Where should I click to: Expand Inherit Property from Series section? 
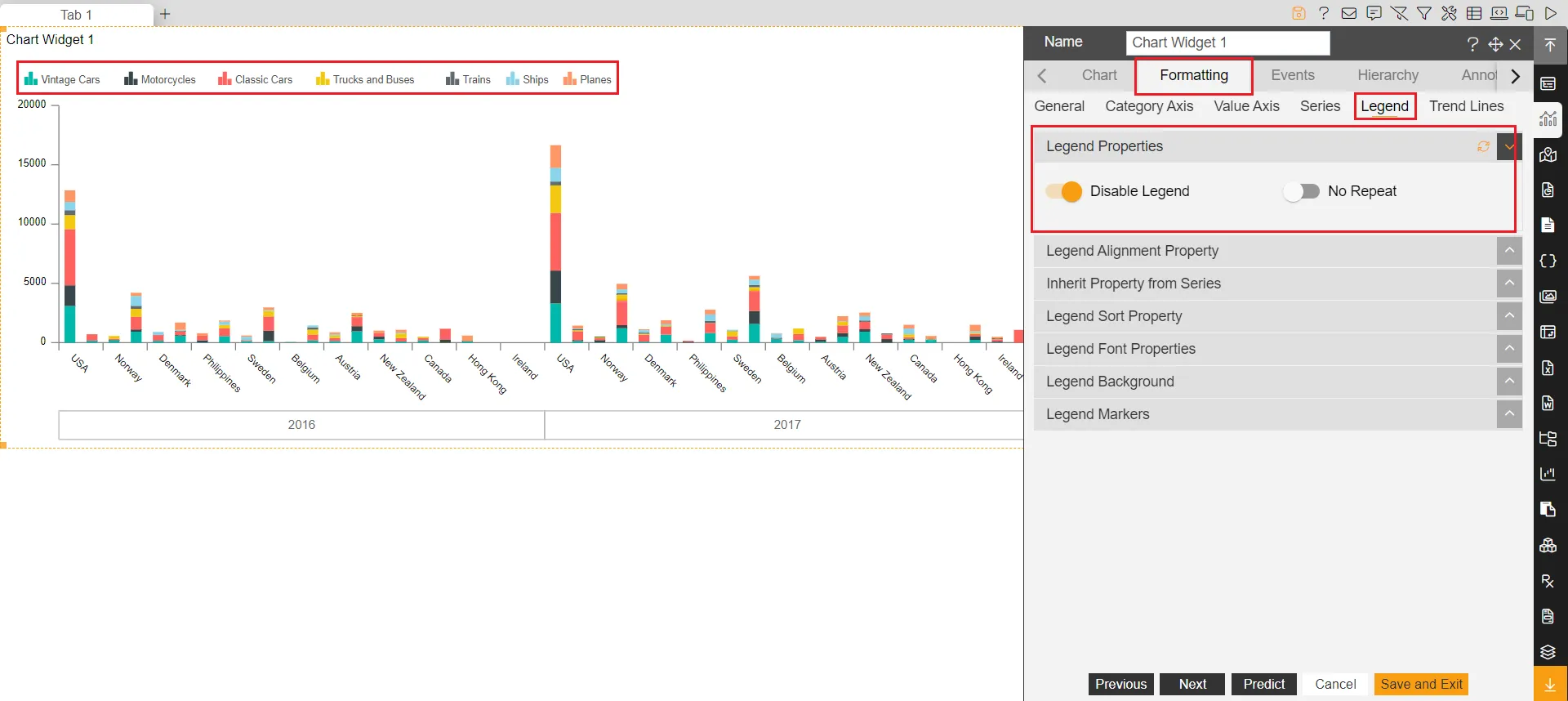pyautogui.click(x=1509, y=284)
